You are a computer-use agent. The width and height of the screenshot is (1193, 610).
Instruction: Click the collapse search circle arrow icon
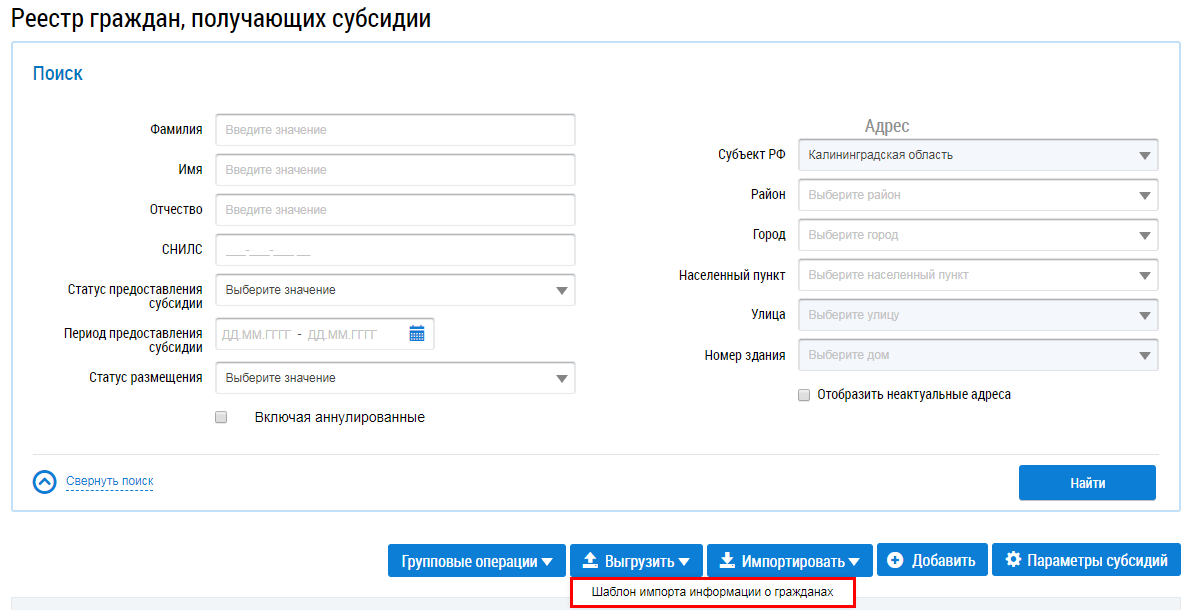(x=45, y=482)
